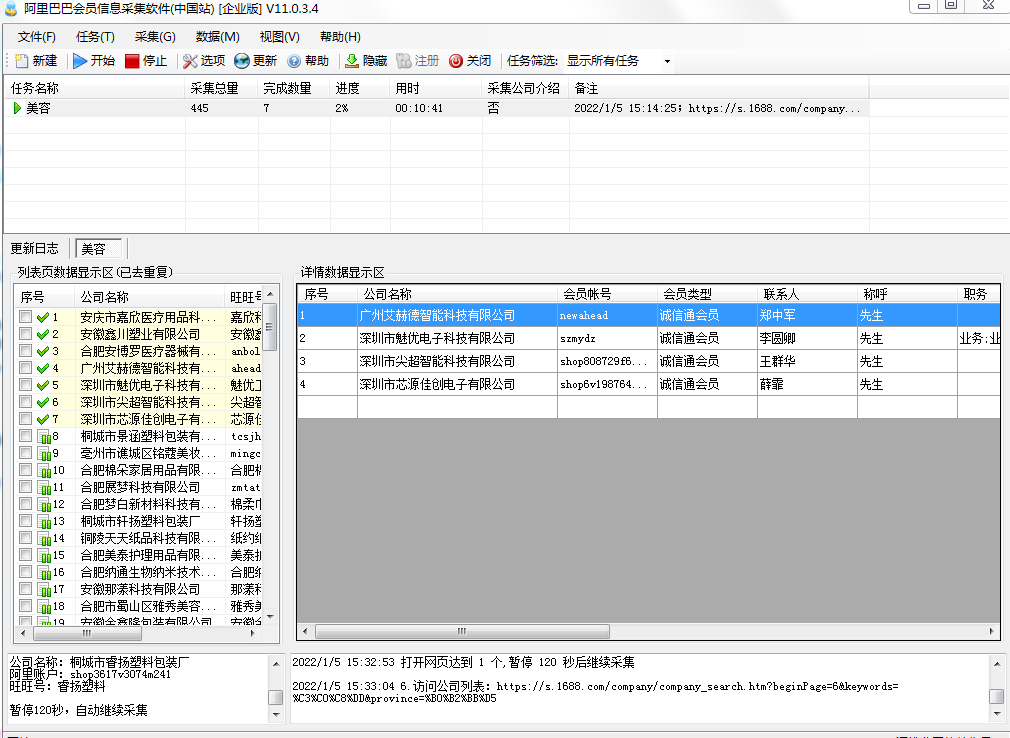1010x738 pixels.
Task: Click the pending status icon in row 16
Action: pos(44,572)
